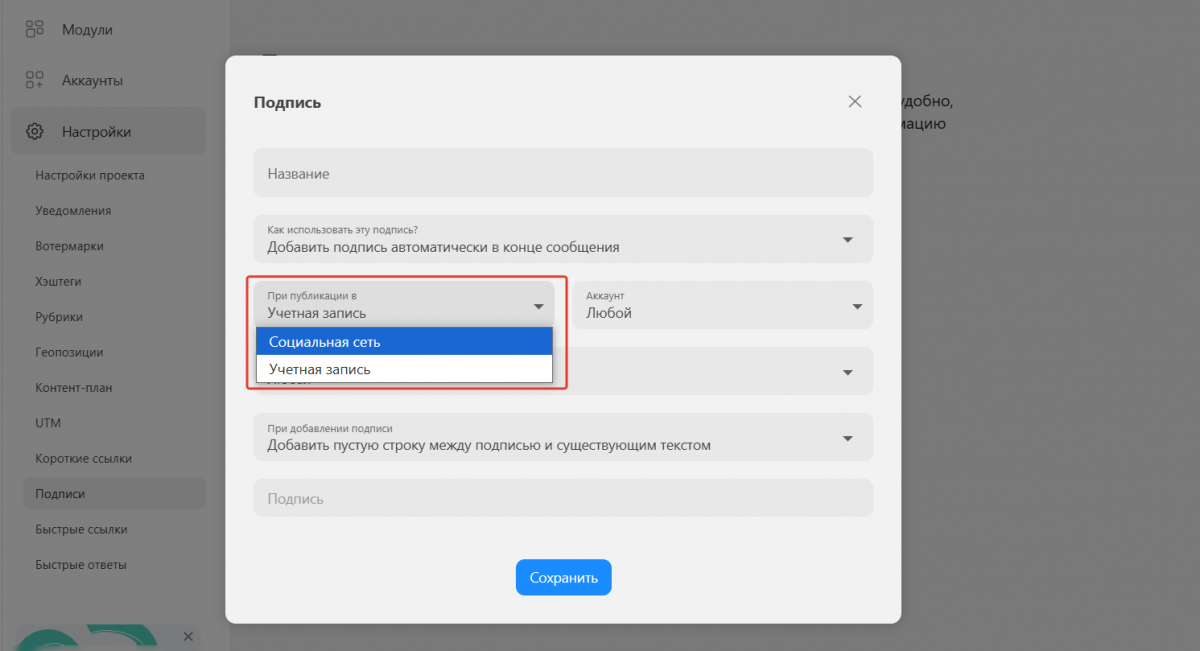Select Вотермарки in the sidebar
This screenshot has width=1200, height=651.
click(x=69, y=246)
